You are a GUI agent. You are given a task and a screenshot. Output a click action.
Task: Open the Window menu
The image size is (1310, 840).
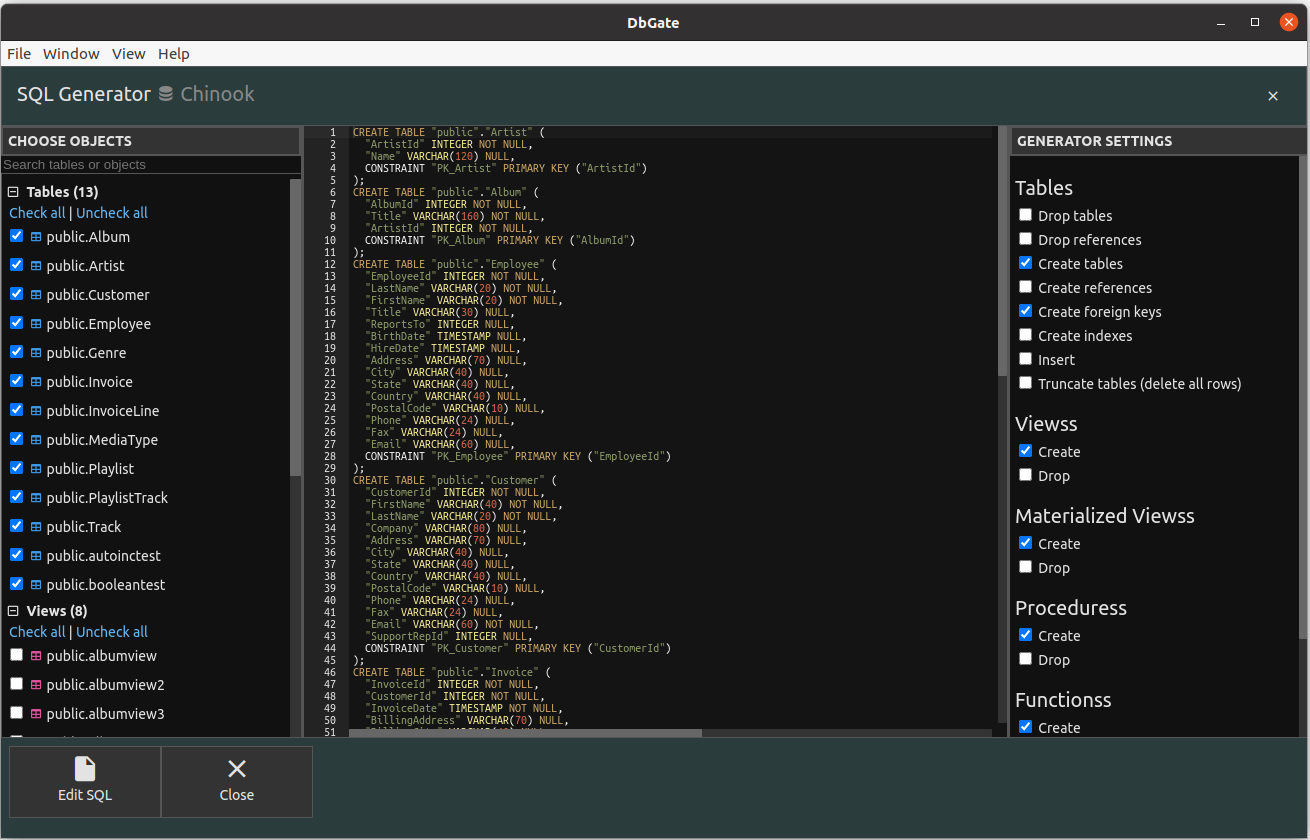pyautogui.click(x=71, y=54)
